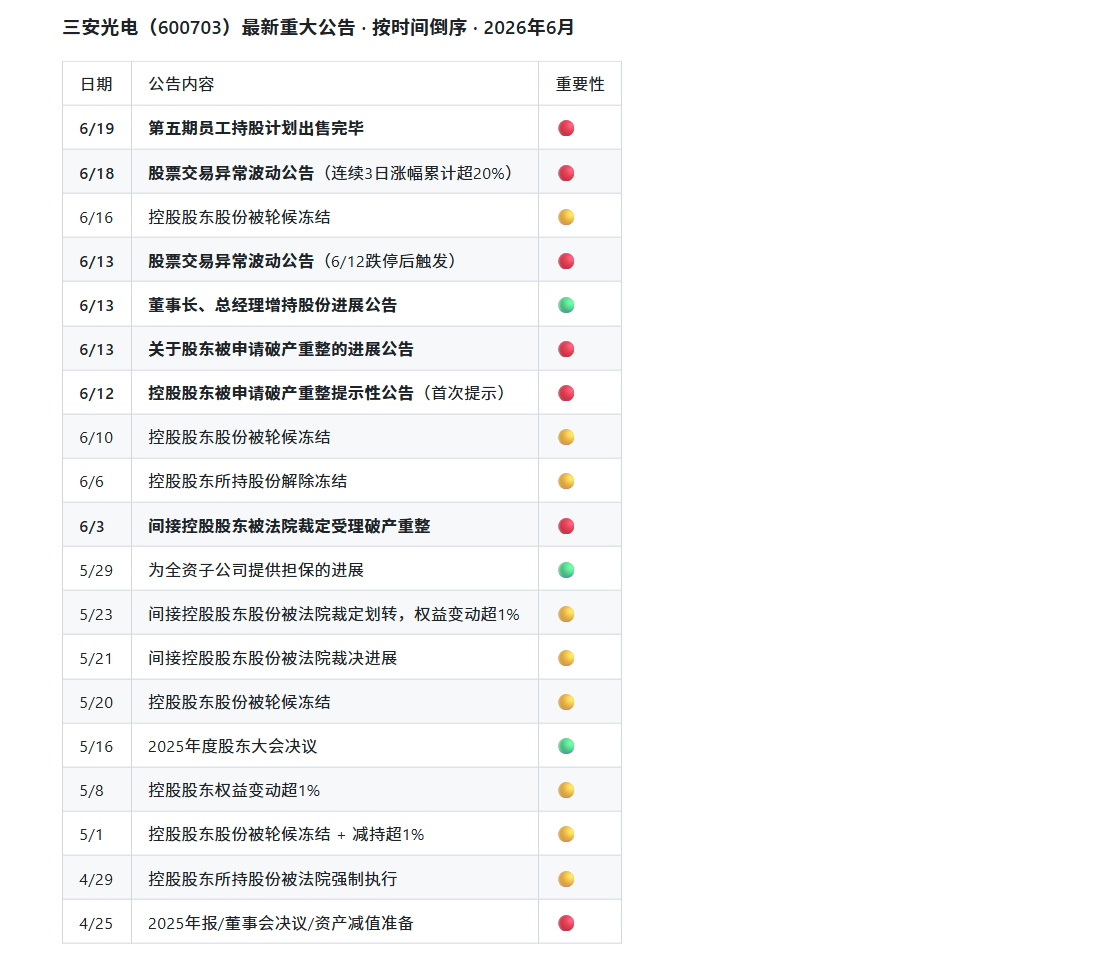Open 关于股东被申请破产重整的进展公告
Screen dimensions: 1109x953
tap(281, 349)
